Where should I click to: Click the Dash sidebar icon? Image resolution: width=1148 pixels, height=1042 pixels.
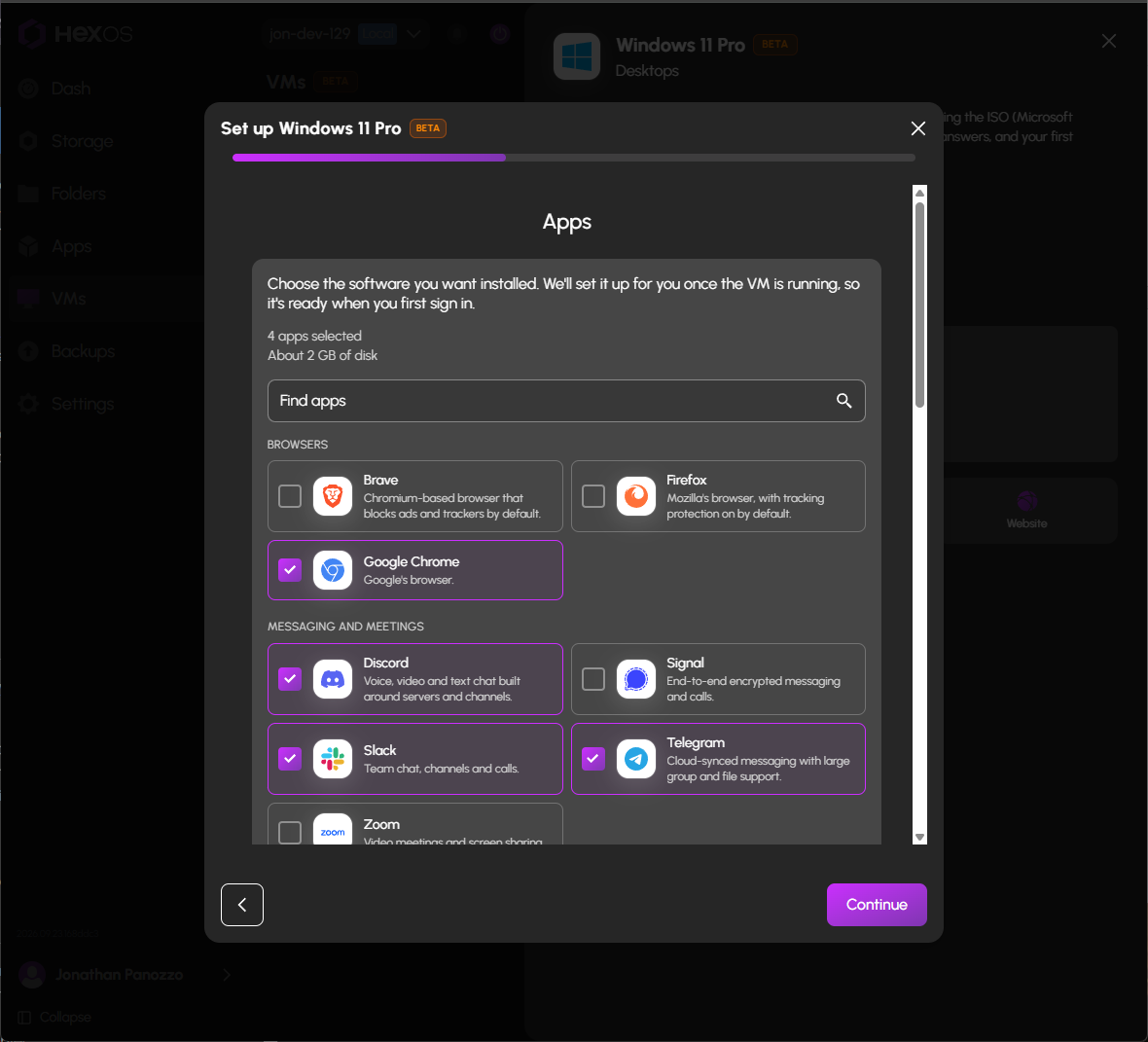28,89
